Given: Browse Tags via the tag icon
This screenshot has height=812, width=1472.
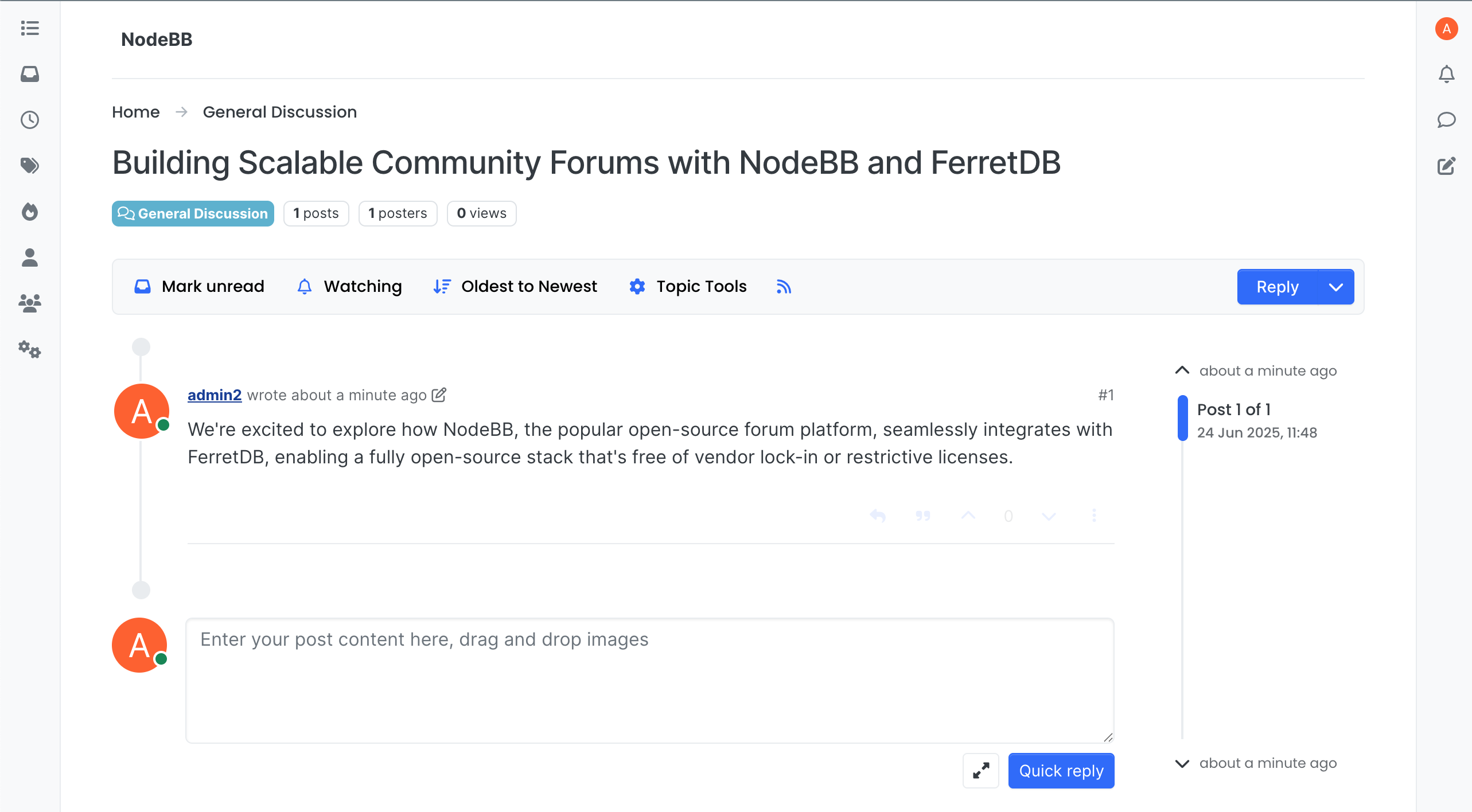Looking at the screenshot, I should click(x=29, y=165).
